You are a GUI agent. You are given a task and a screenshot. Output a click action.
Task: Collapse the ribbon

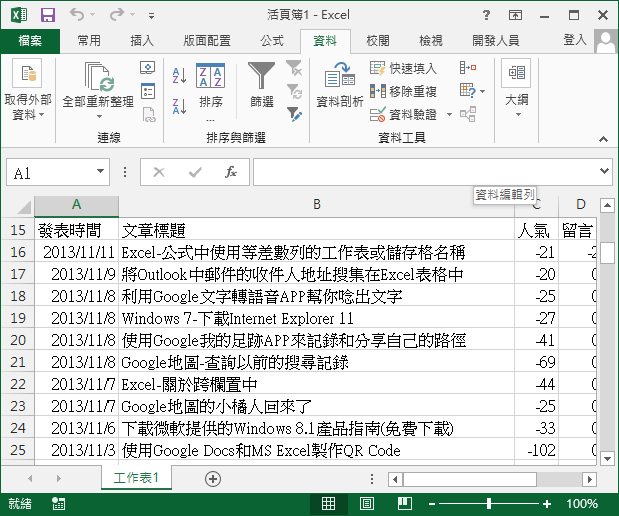click(x=603, y=139)
